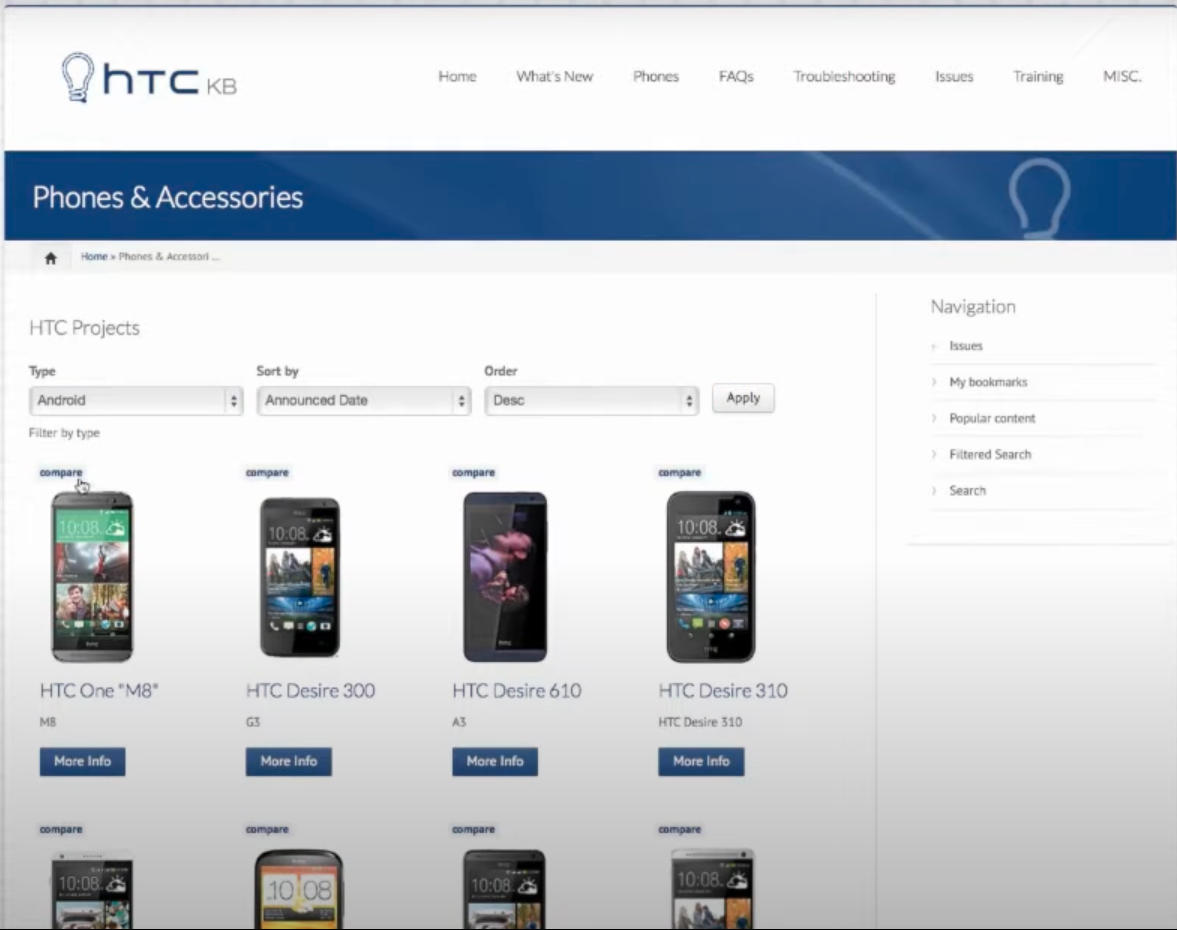Click the "Filter by type" hint text
The image size is (1177, 930).
coord(64,433)
